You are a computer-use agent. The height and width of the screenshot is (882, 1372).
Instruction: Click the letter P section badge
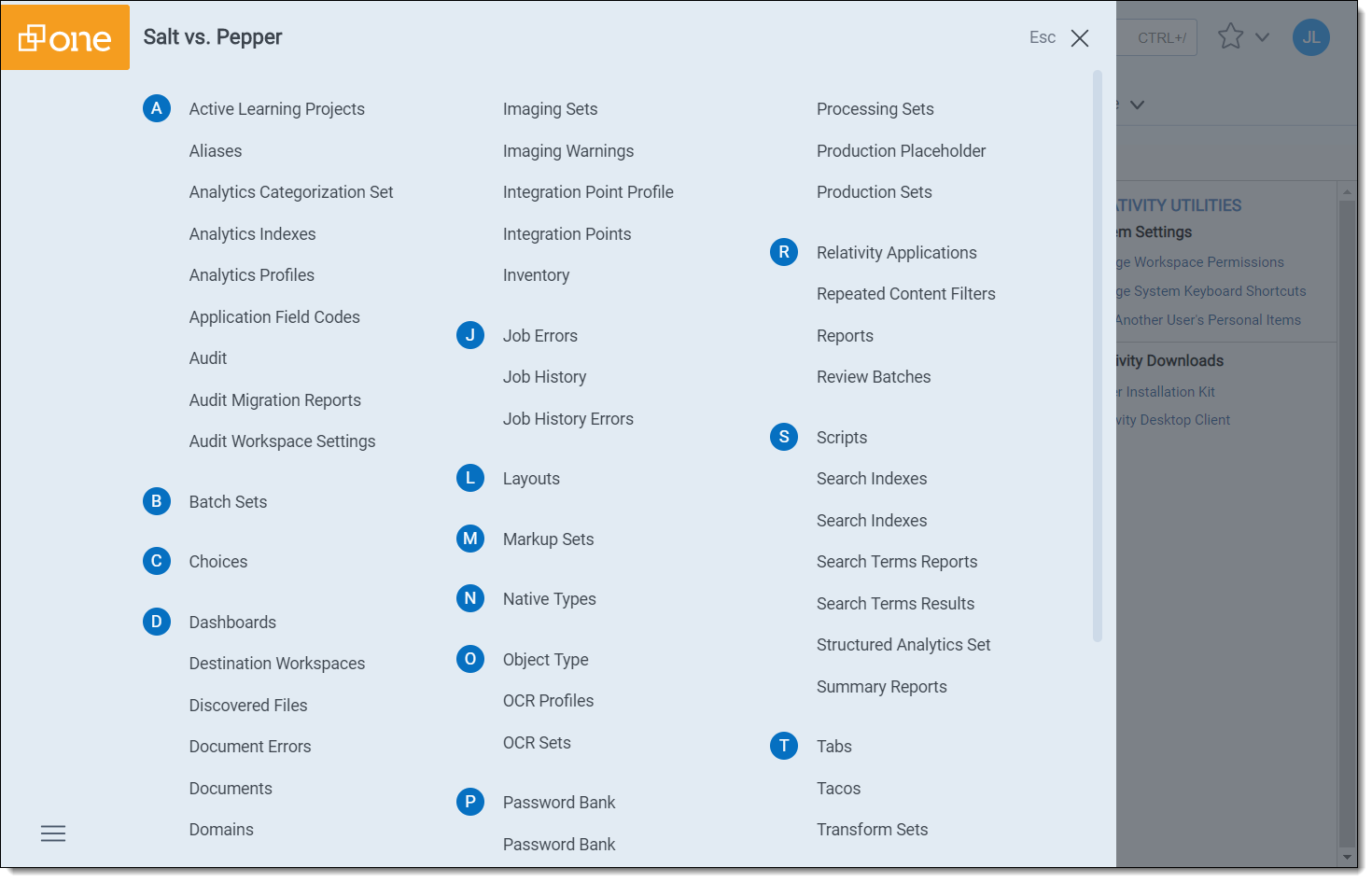470,802
